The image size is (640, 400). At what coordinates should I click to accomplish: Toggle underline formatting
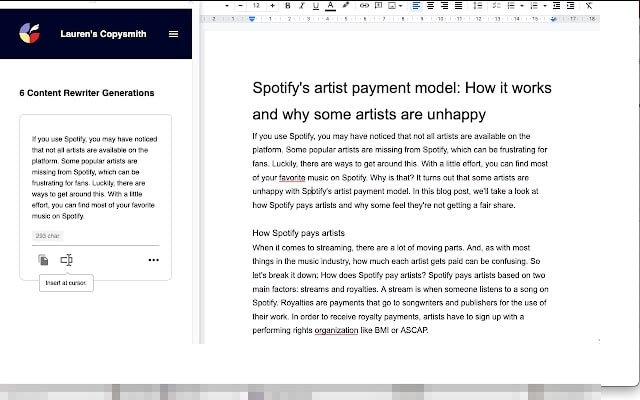(316, 5)
